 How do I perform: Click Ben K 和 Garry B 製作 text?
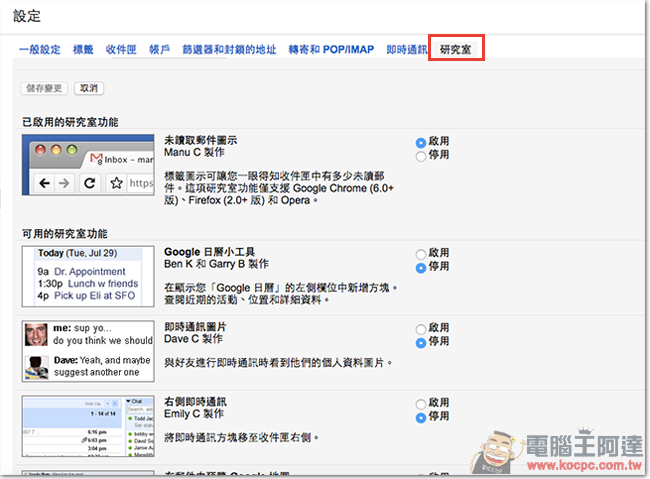coord(216,264)
